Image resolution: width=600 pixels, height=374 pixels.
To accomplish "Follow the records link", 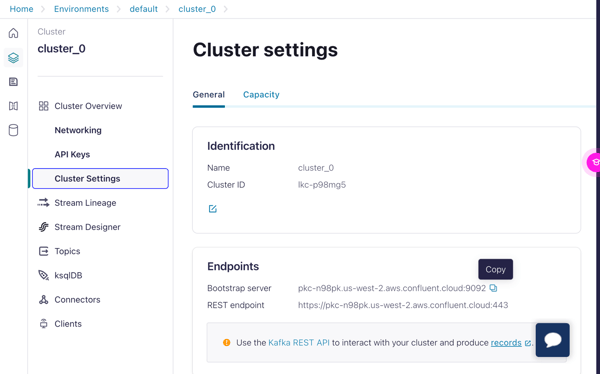I will pos(506,343).
